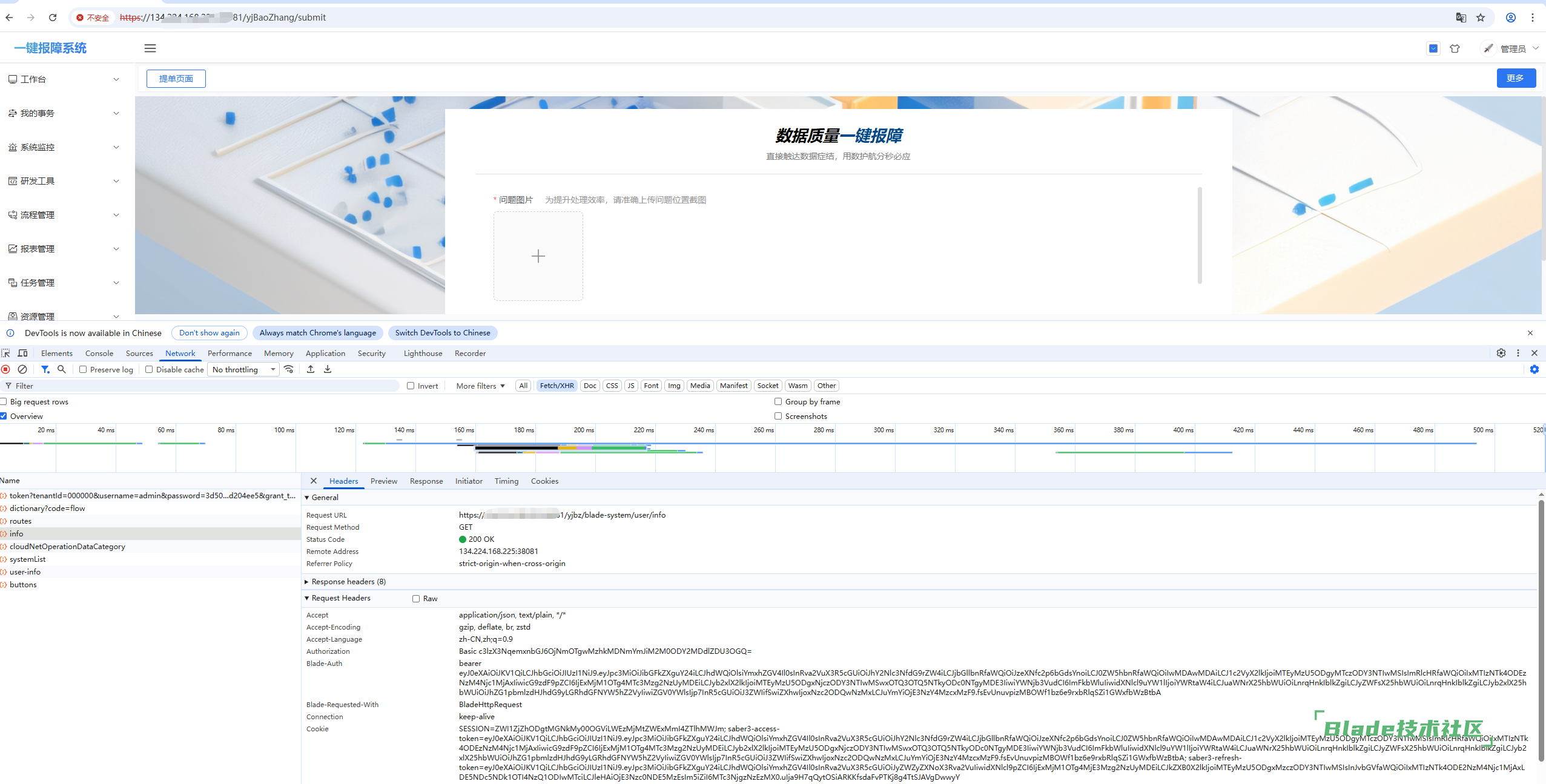Click the record network log icon
The image size is (1546, 784).
click(6, 369)
